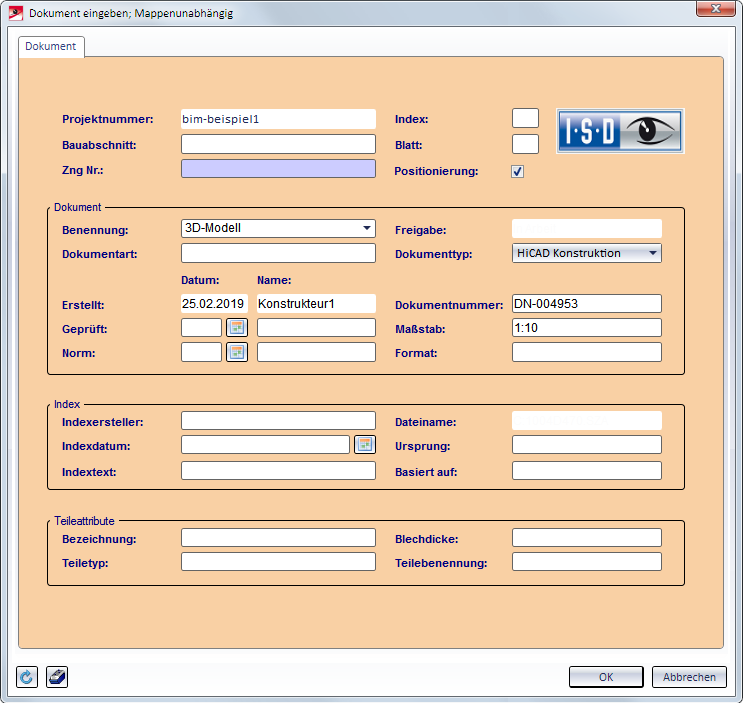This screenshot has width=743, height=703.
Task: Focus the Dokumentnummer text field
Action: click(x=586, y=303)
